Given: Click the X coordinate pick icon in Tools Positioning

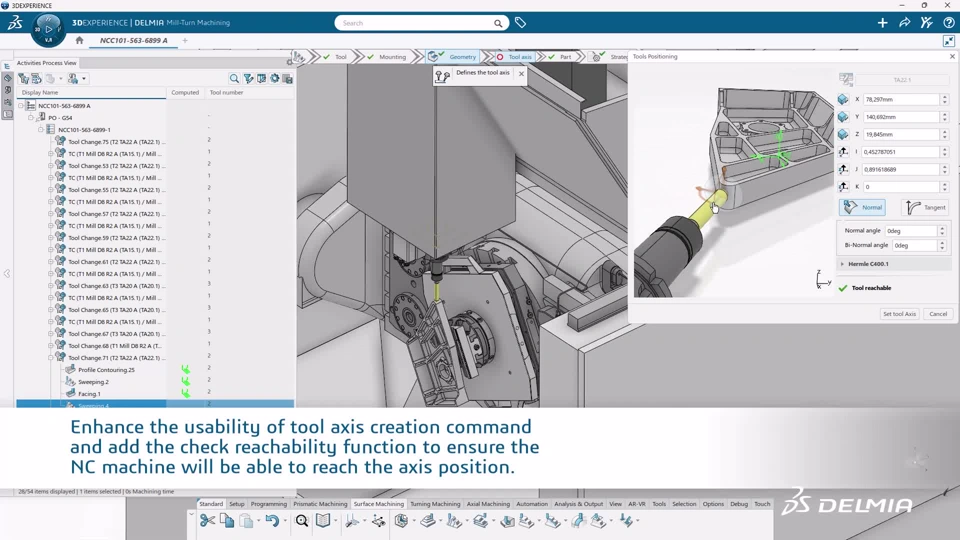Looking at the screenshot, I should [x=843, y=99].
